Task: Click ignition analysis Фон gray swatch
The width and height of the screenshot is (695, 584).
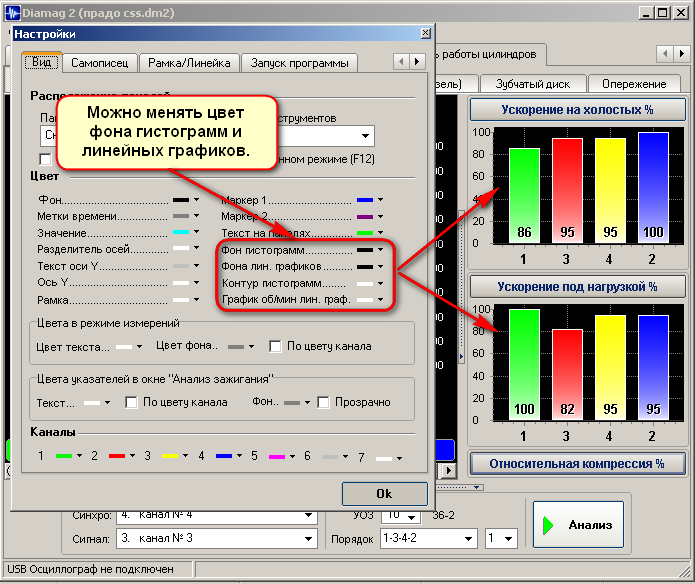Action: point(292,403)
